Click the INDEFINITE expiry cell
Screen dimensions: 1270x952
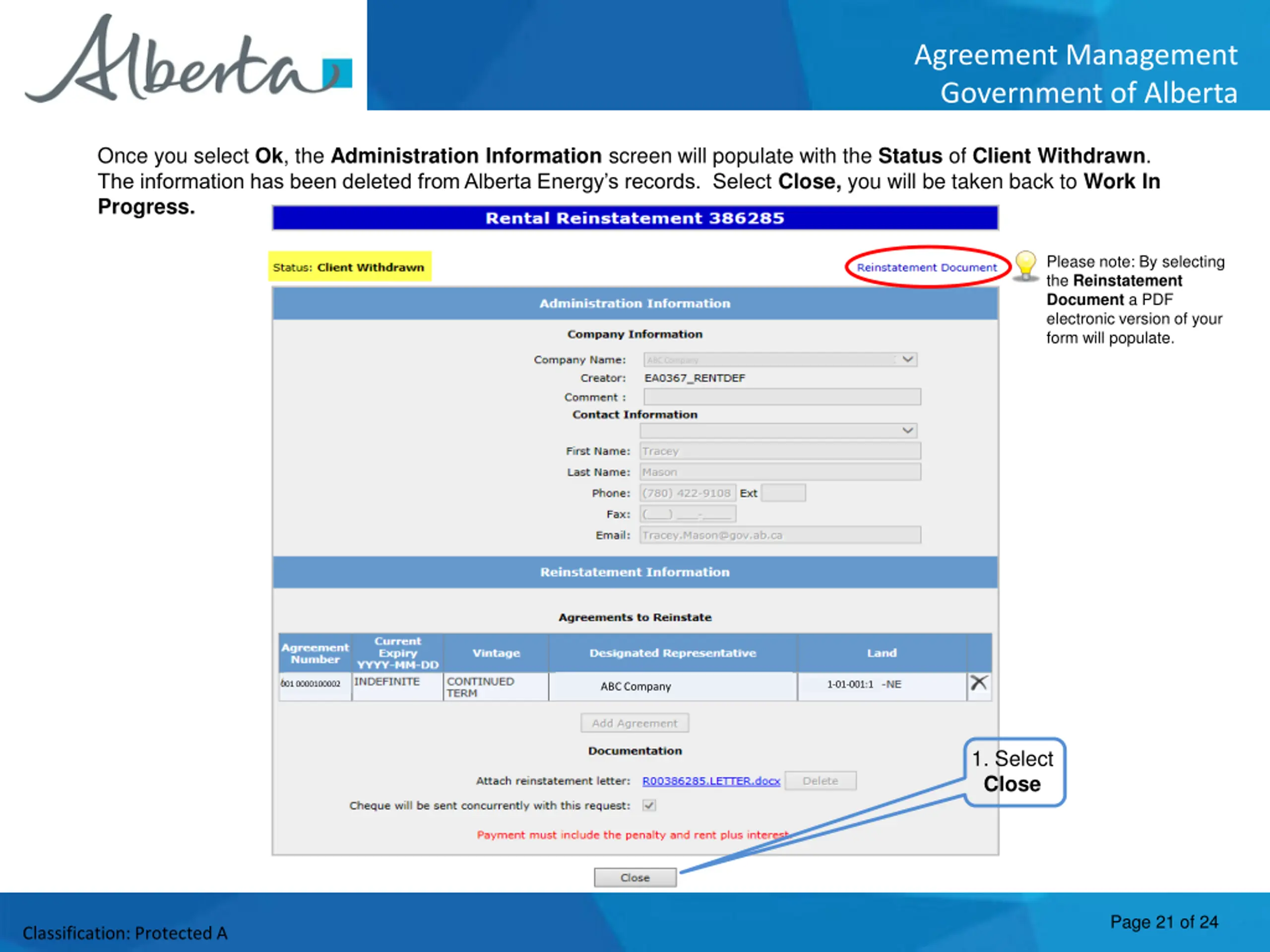pos(397,686)
